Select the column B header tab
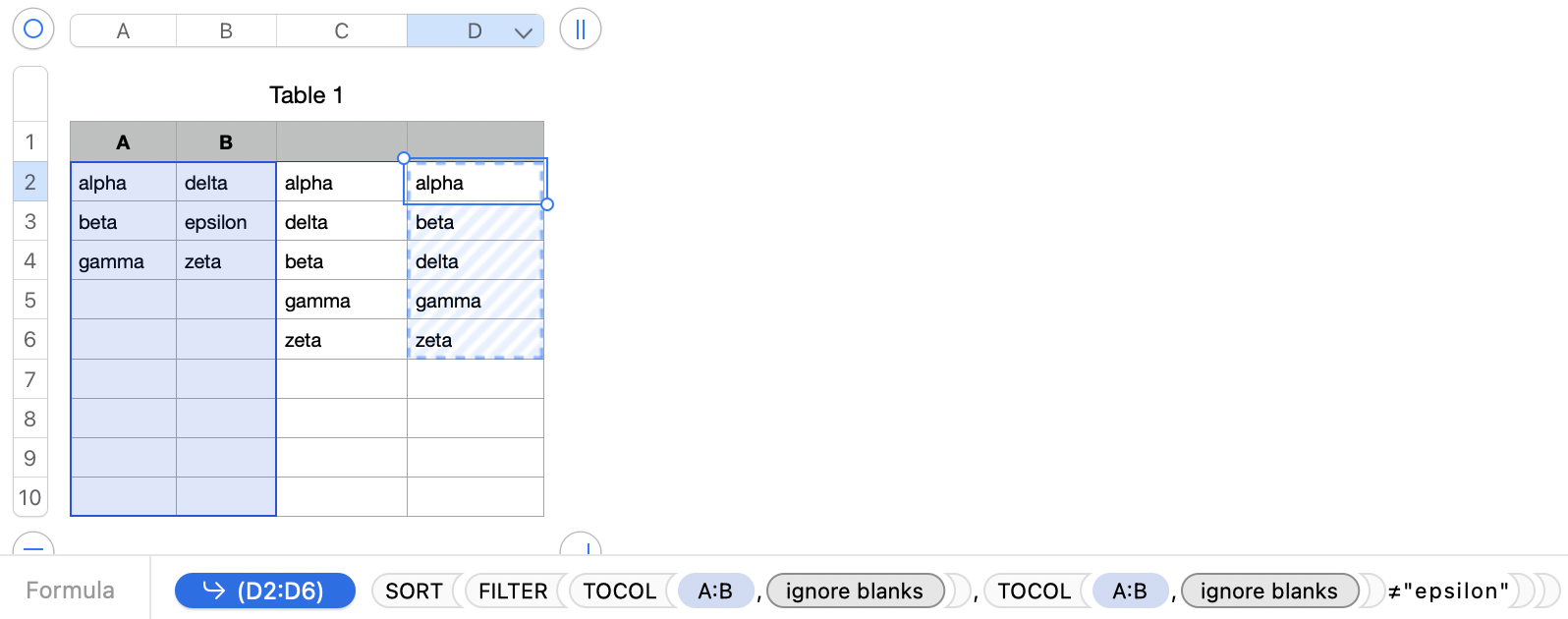Viewport: 1568px width, 619px height. click(x=226, y=31)
